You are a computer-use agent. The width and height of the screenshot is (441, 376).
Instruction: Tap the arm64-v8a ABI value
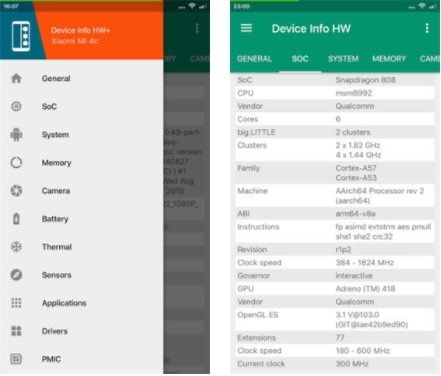355,214
